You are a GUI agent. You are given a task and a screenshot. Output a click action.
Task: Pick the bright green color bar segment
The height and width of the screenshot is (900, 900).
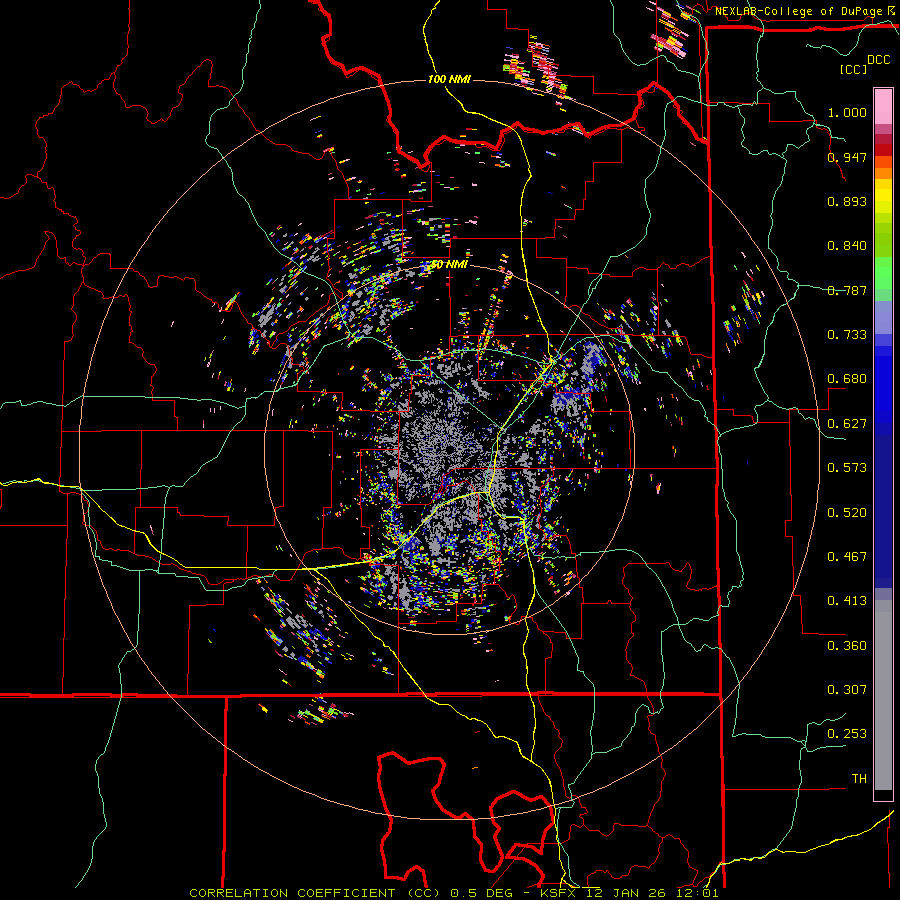click(883, 272)
